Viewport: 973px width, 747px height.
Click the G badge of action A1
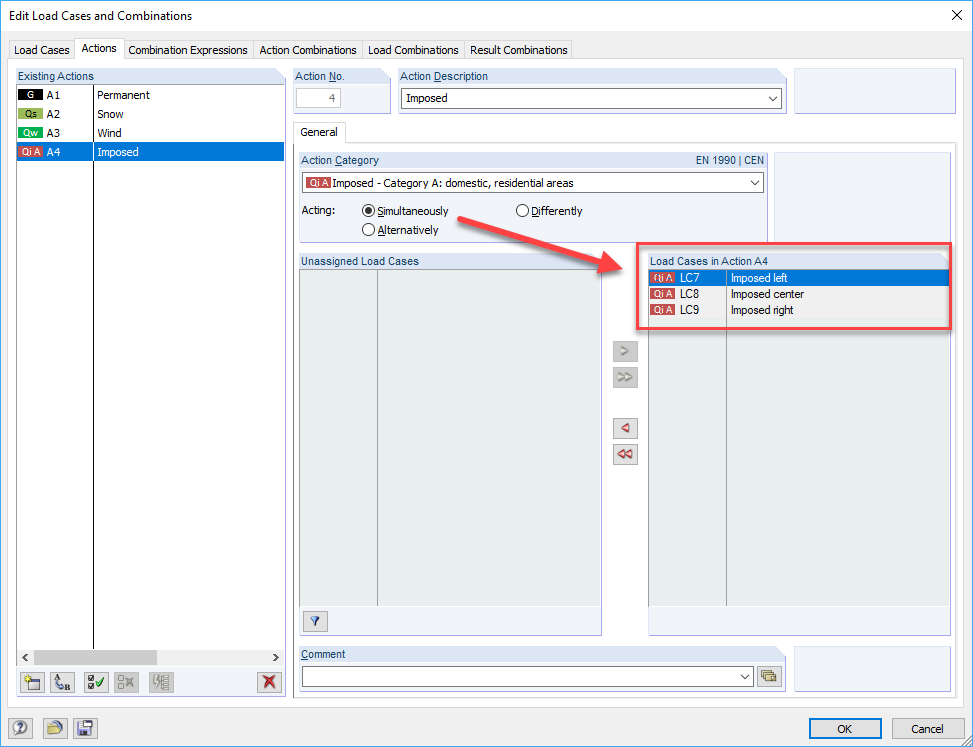click(30, 95)
